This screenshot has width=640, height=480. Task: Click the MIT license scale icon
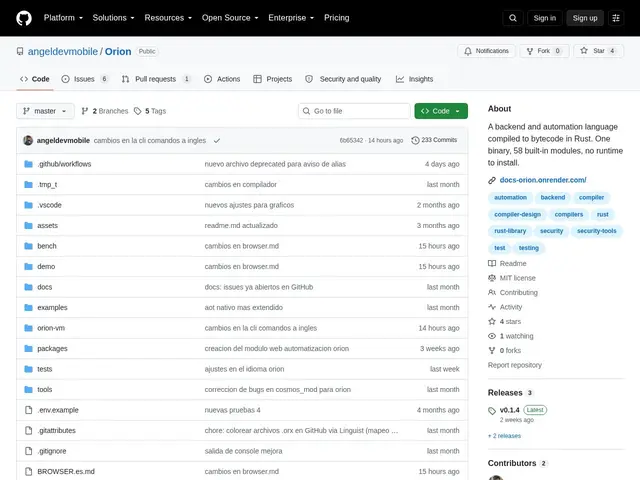pos(492,278)
